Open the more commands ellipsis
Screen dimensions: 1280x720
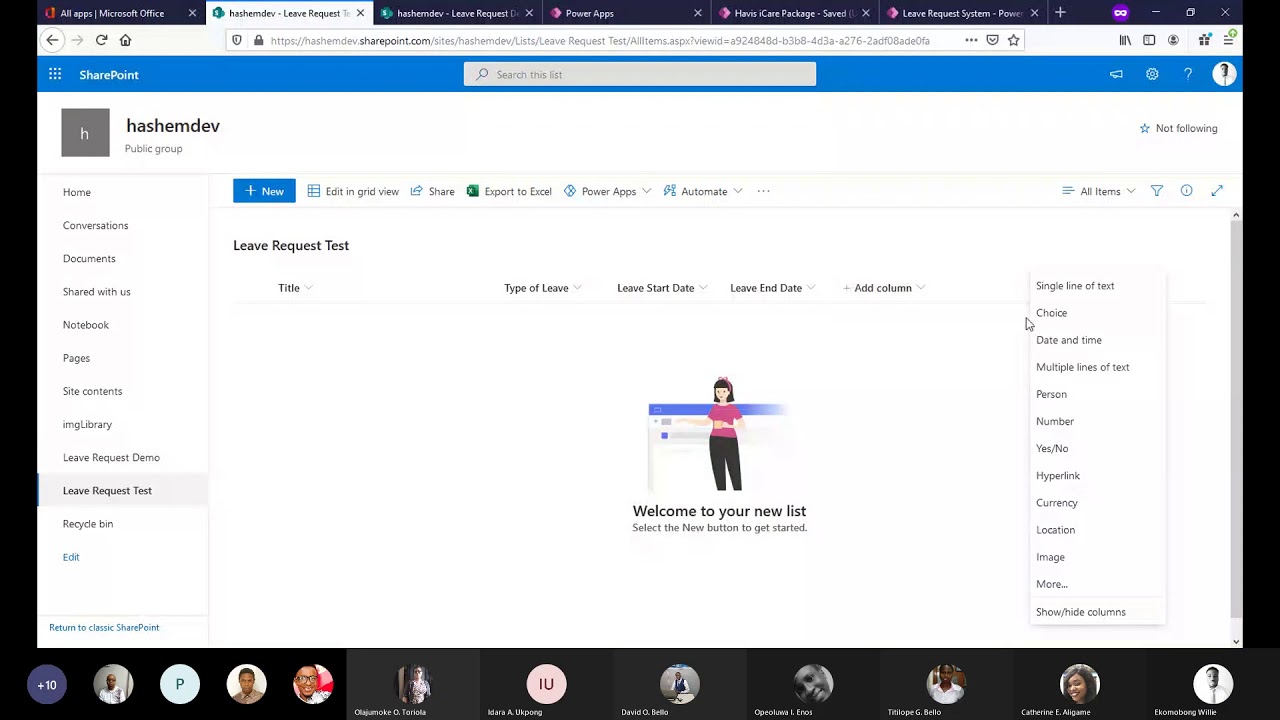[x=763, y=191]
